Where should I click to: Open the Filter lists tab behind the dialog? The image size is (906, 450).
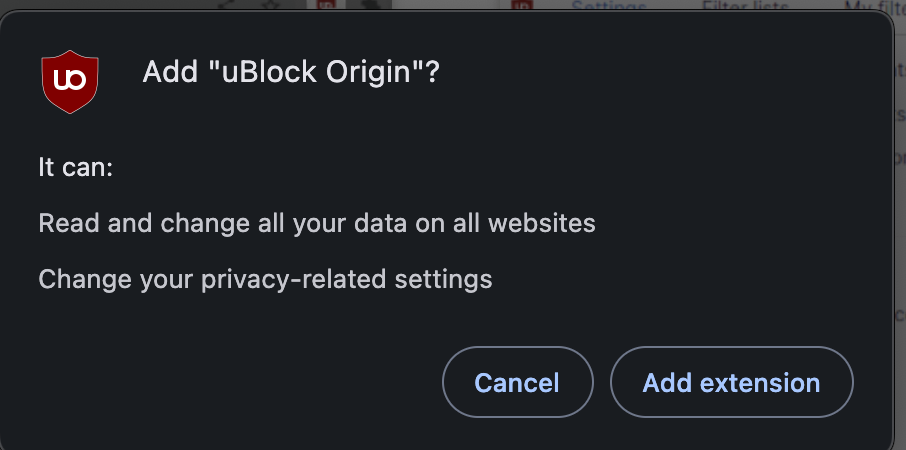tap(744, 5)
